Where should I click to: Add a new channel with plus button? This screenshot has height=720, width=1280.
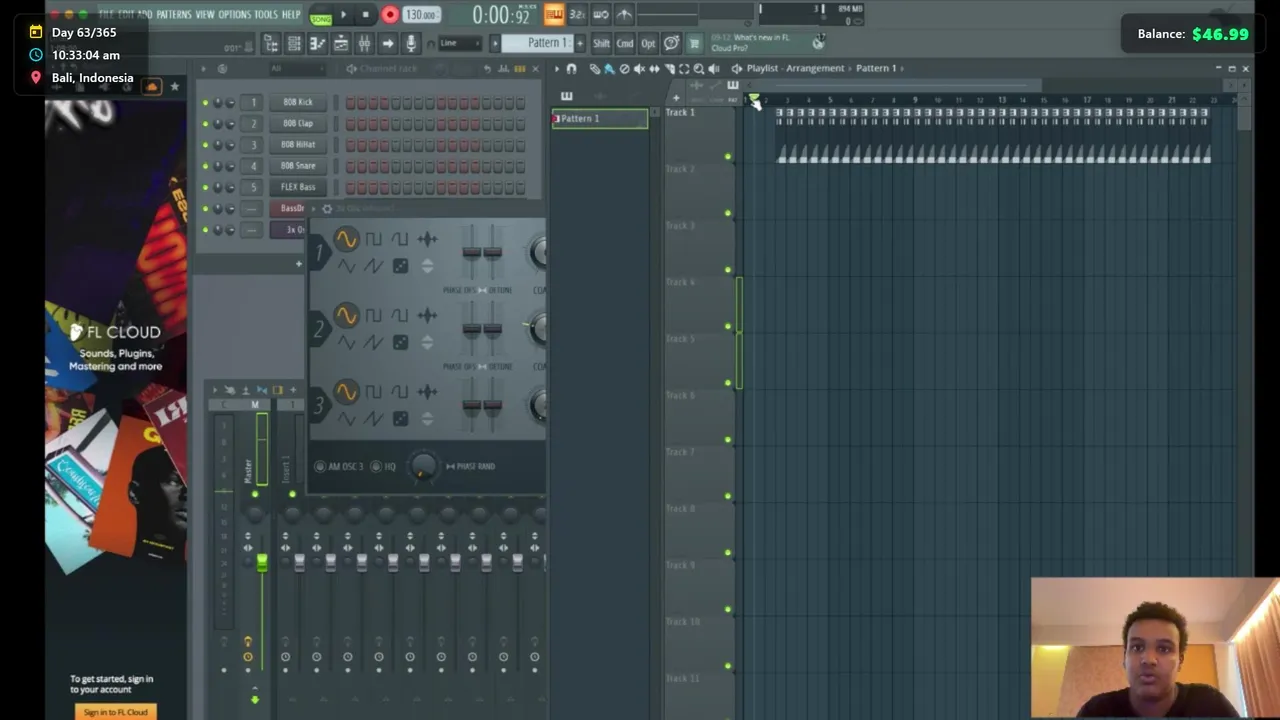(x=298, y=264)
